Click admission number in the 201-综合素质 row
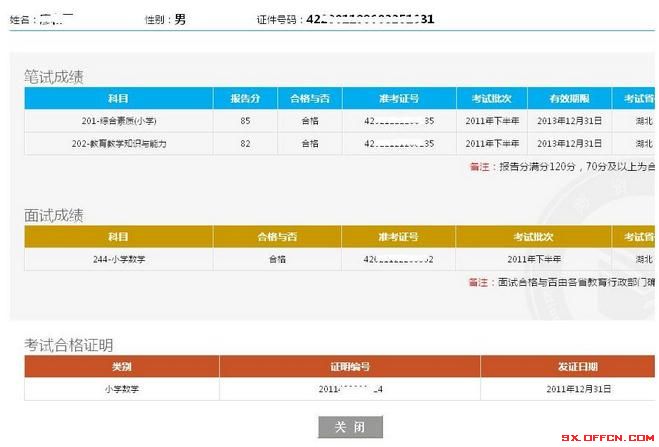The height and width of the screenshot is (447, 659). point(399,121)
